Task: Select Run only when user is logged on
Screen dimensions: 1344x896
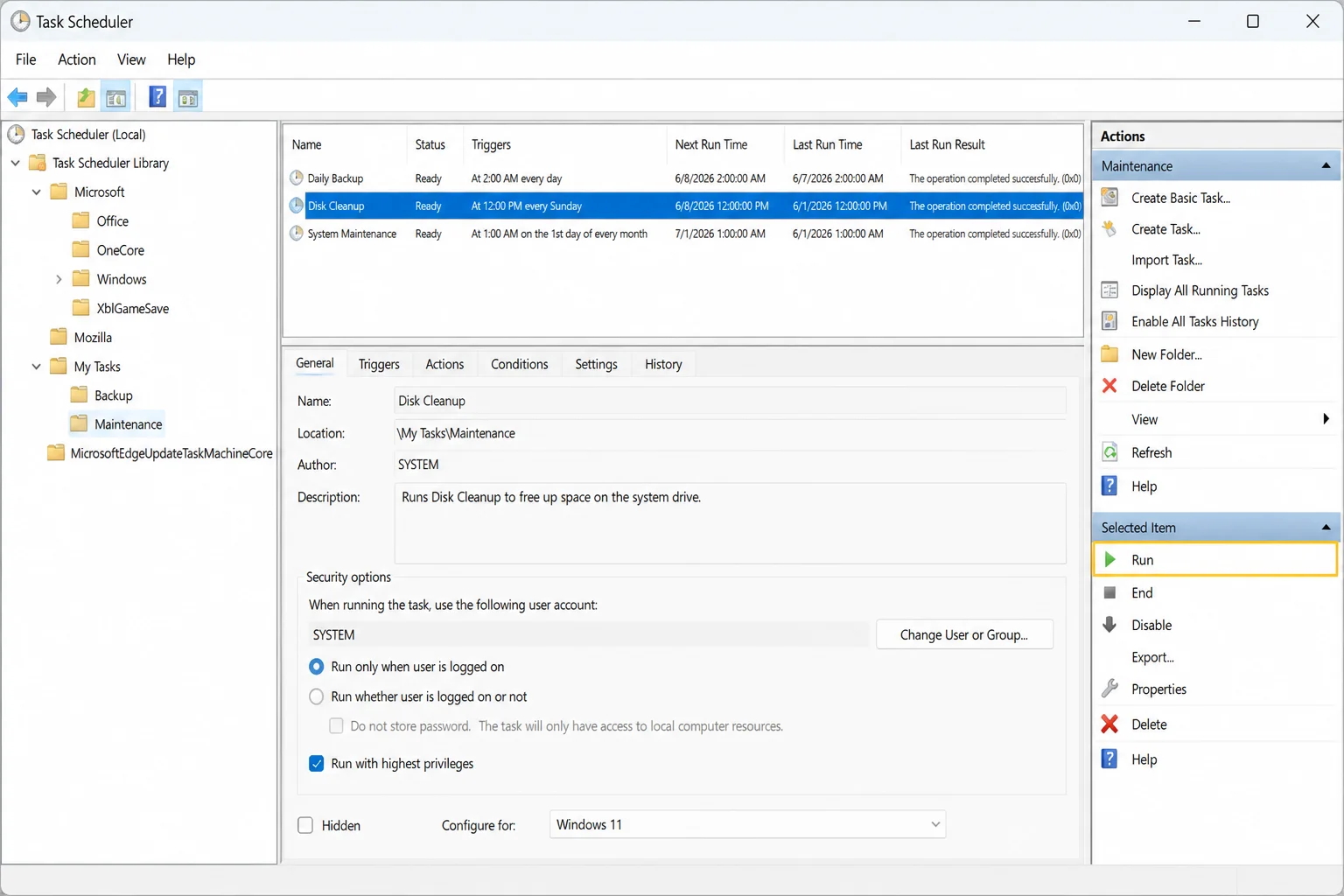Action: point(317,667)
